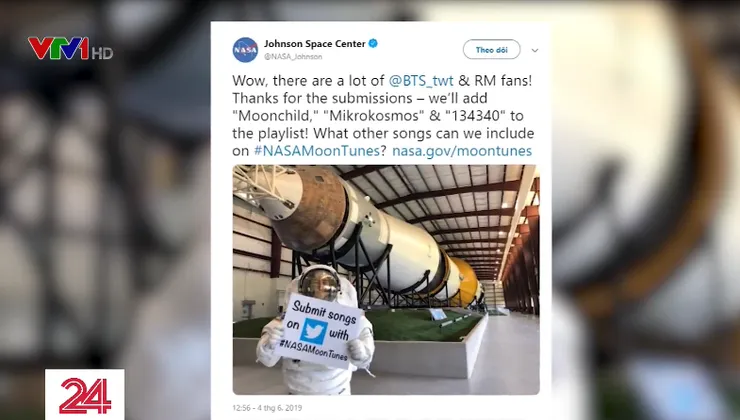Open the Johnson Space Center profile name
The image size is (740, 420).
(315, 43)
